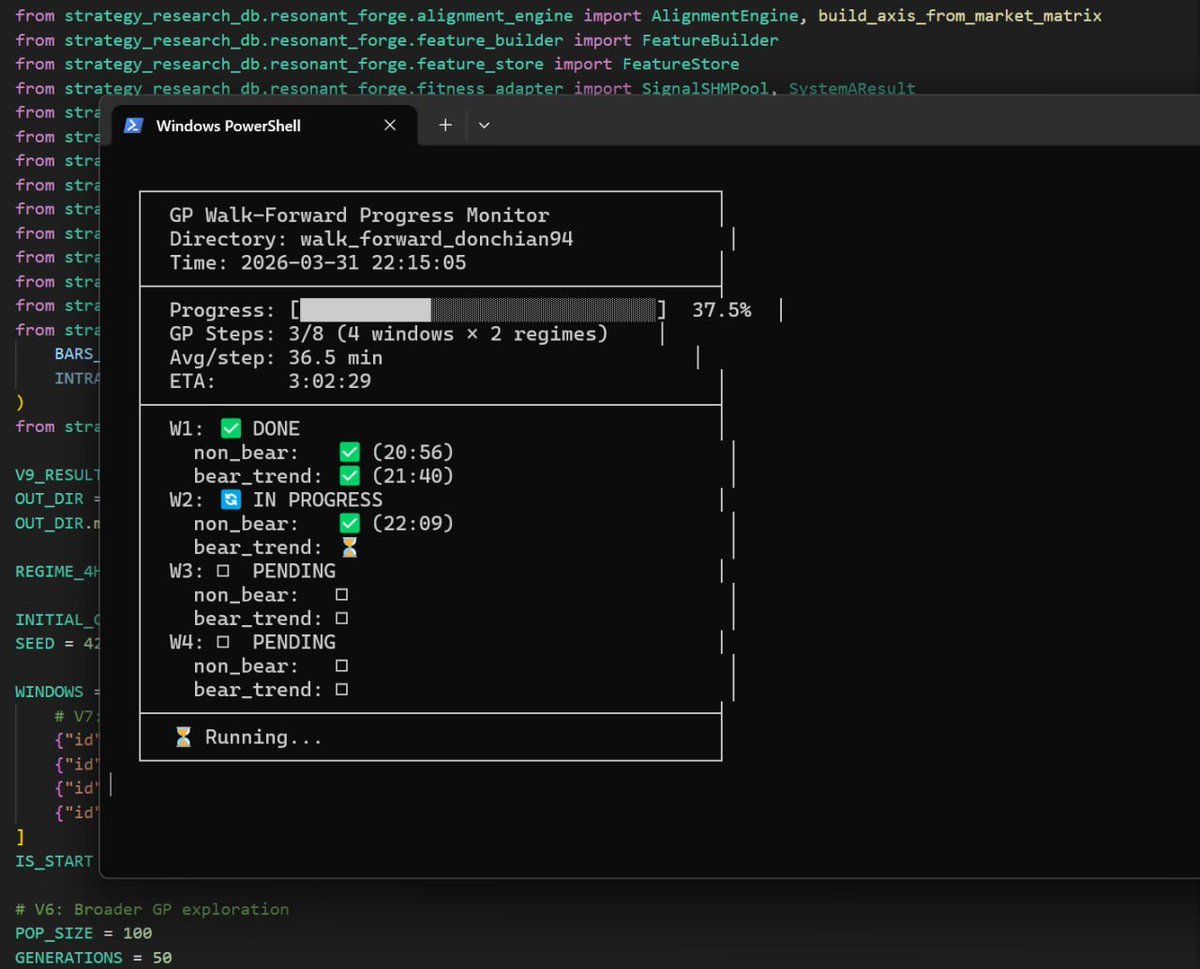
Task: Click '# V6: Broader GP exploration' comment
Action: click(x=152, y=909)
